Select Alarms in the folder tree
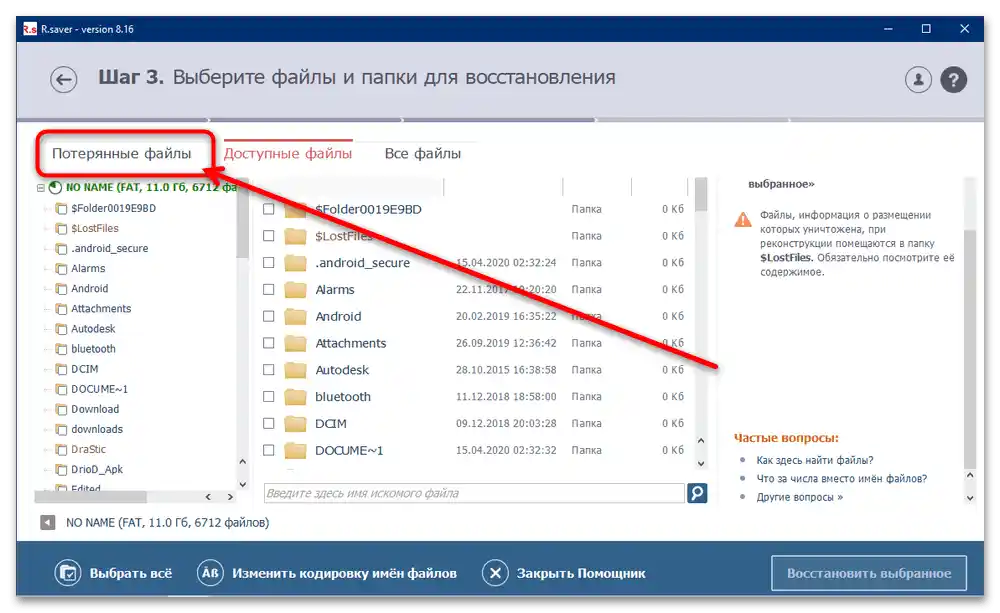 [88, 269]
